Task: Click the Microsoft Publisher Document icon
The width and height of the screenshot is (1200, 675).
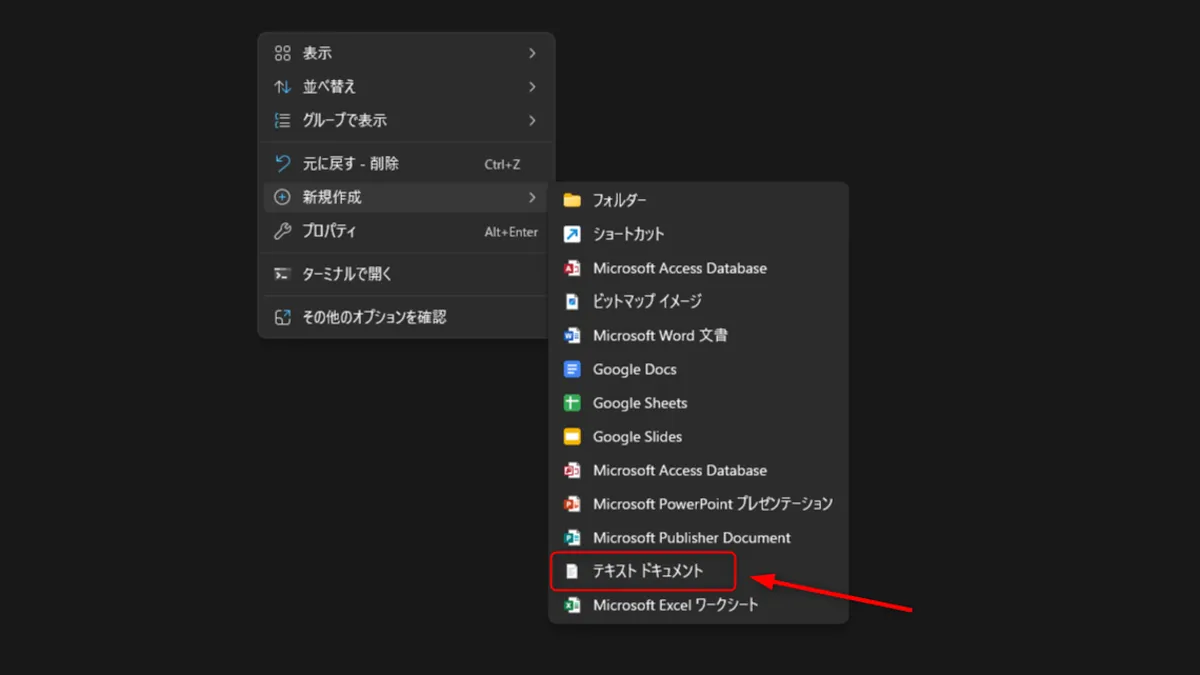Action: (x=572, y=537)
